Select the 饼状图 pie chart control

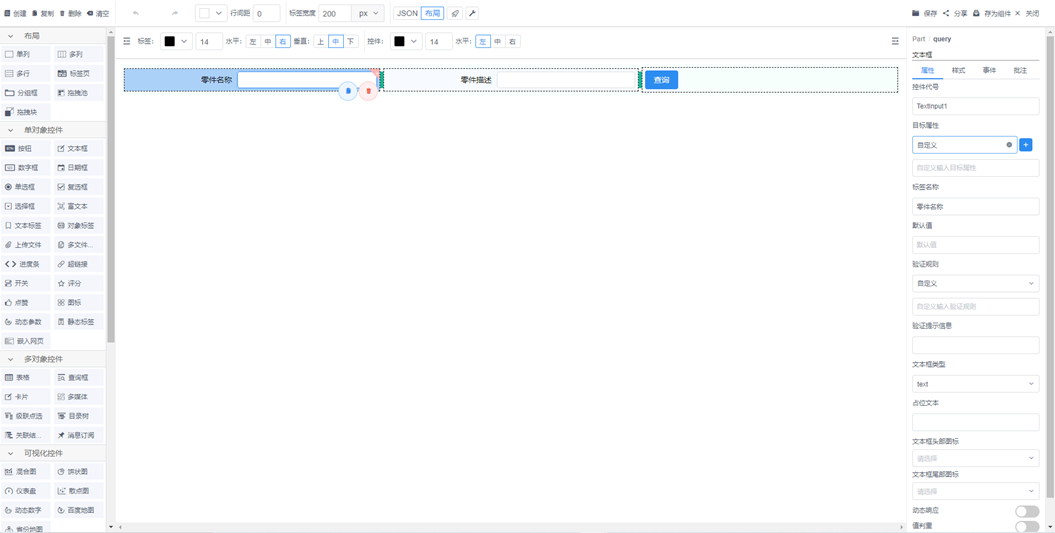(x=79, y=472)
